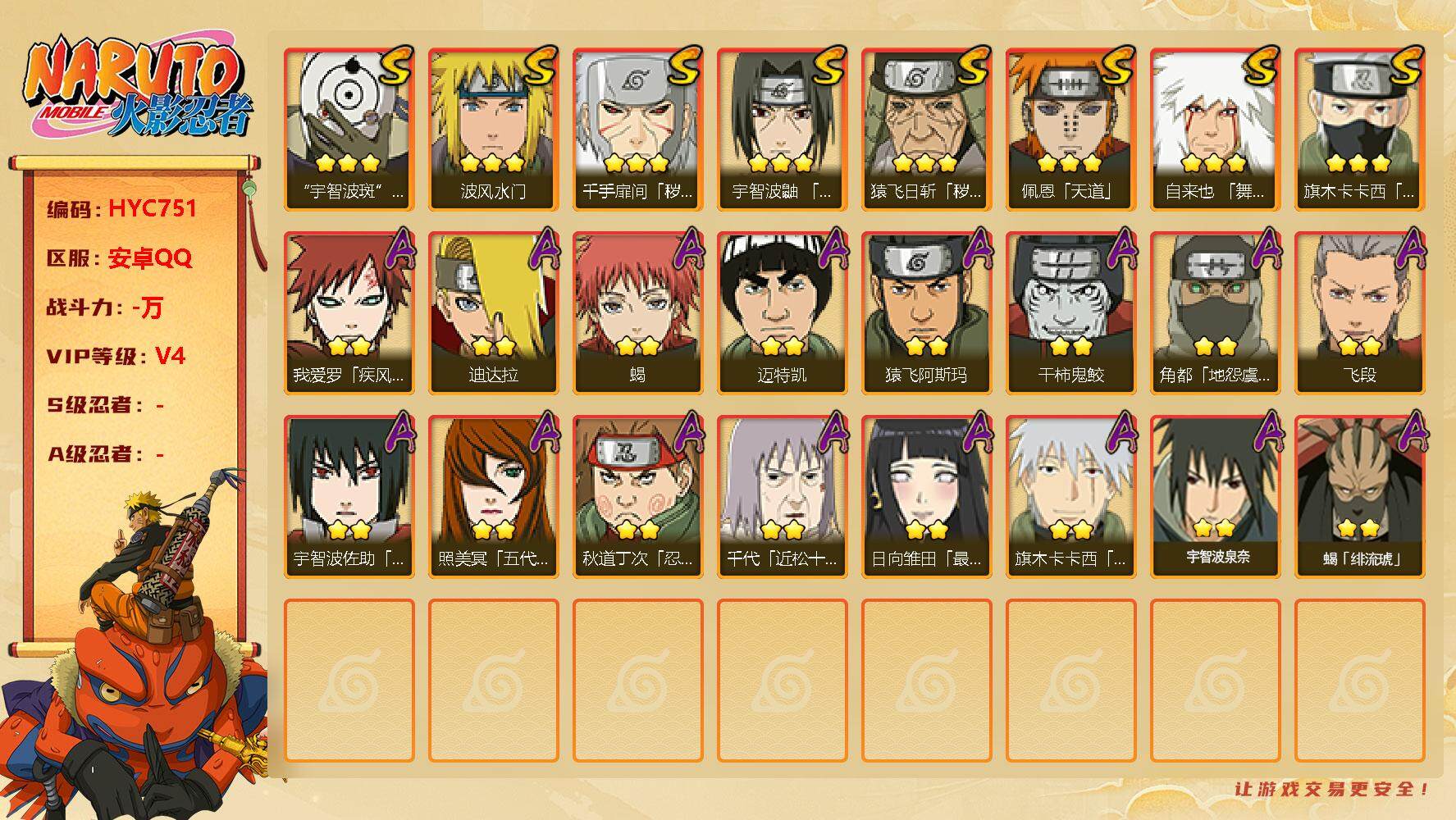Click the three stars on 自来也 card
Screen dimensions: 1456x820
tap(1214, 162)
